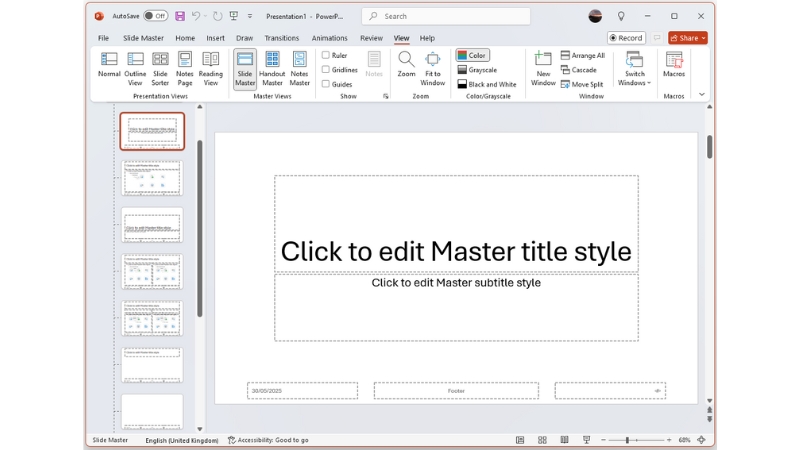Open the Zoom dialog magnifier
800x450 pixels.
pos(407,65)
